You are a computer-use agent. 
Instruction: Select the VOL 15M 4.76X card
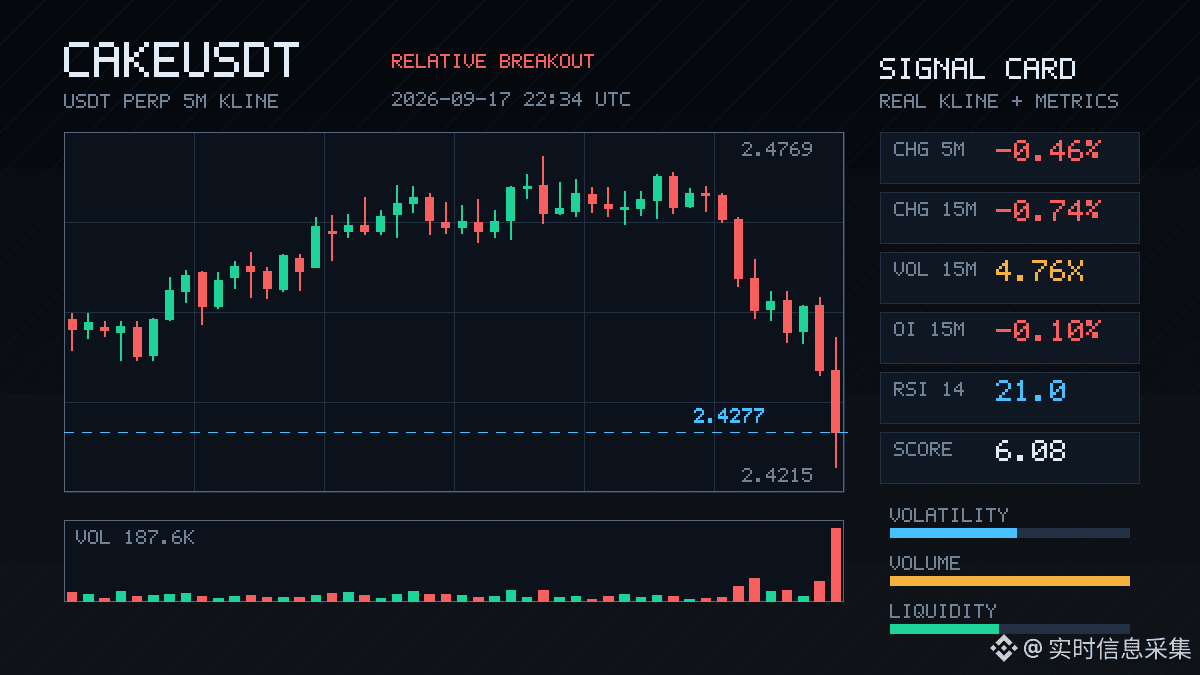1009,278
